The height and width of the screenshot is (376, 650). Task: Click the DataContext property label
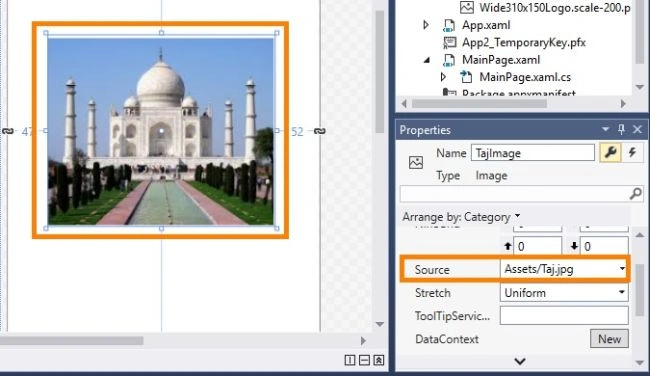(x=447, y=339)
